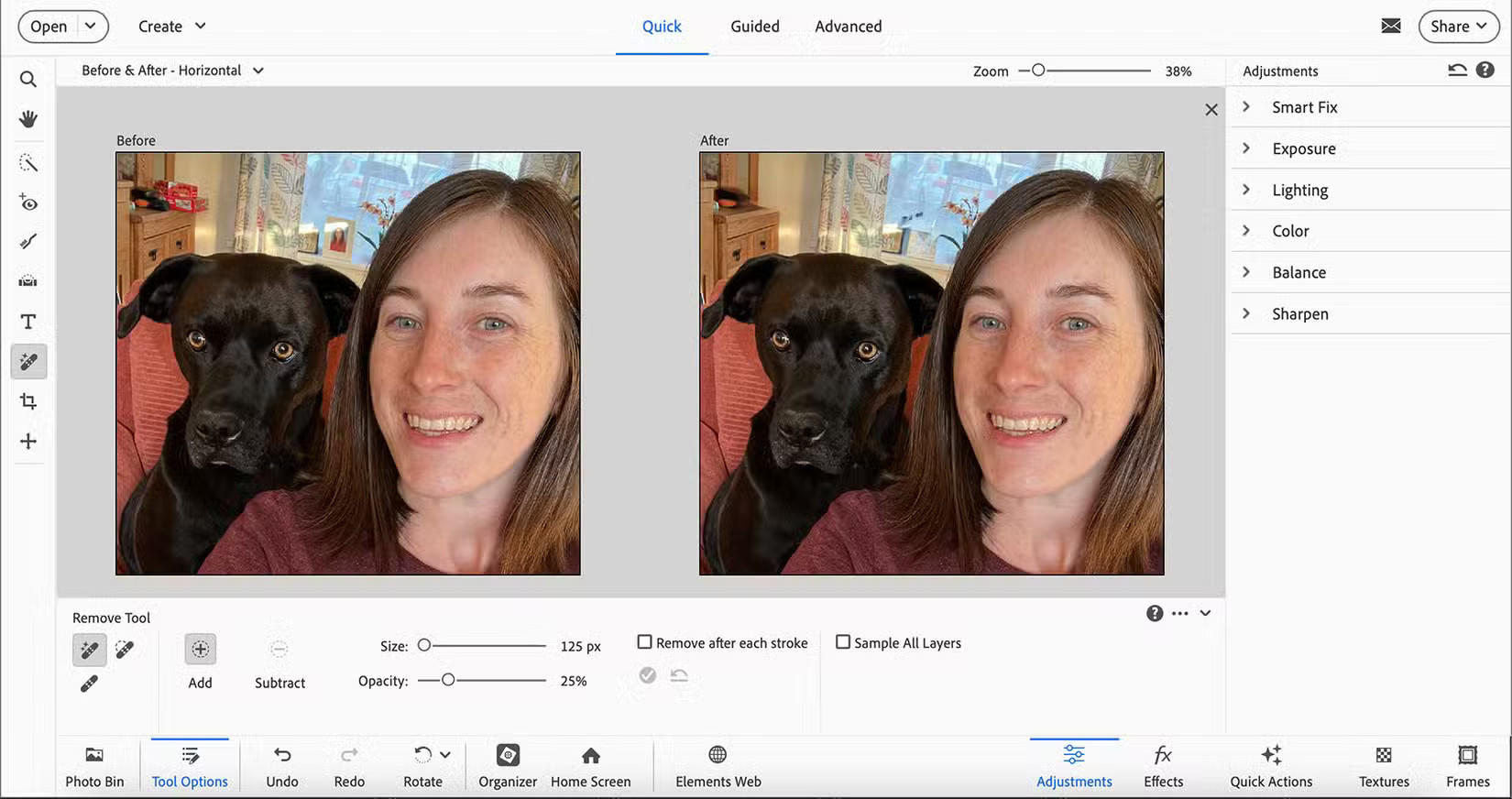Choose the Red Eye Removal tool
Image resolution: width=1512 pixels, height=799 pixels.
pos(28,202)
